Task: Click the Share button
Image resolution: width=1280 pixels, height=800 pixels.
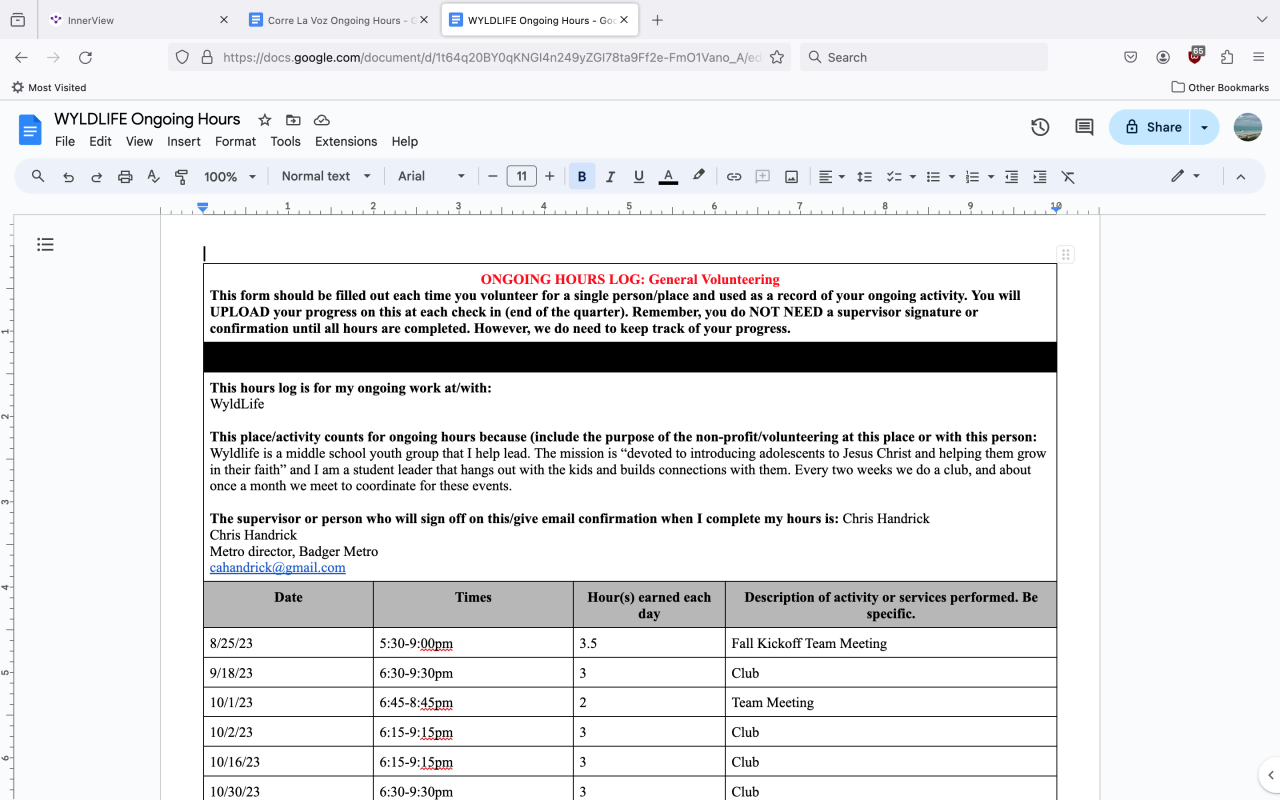Action: (1152, 127)
